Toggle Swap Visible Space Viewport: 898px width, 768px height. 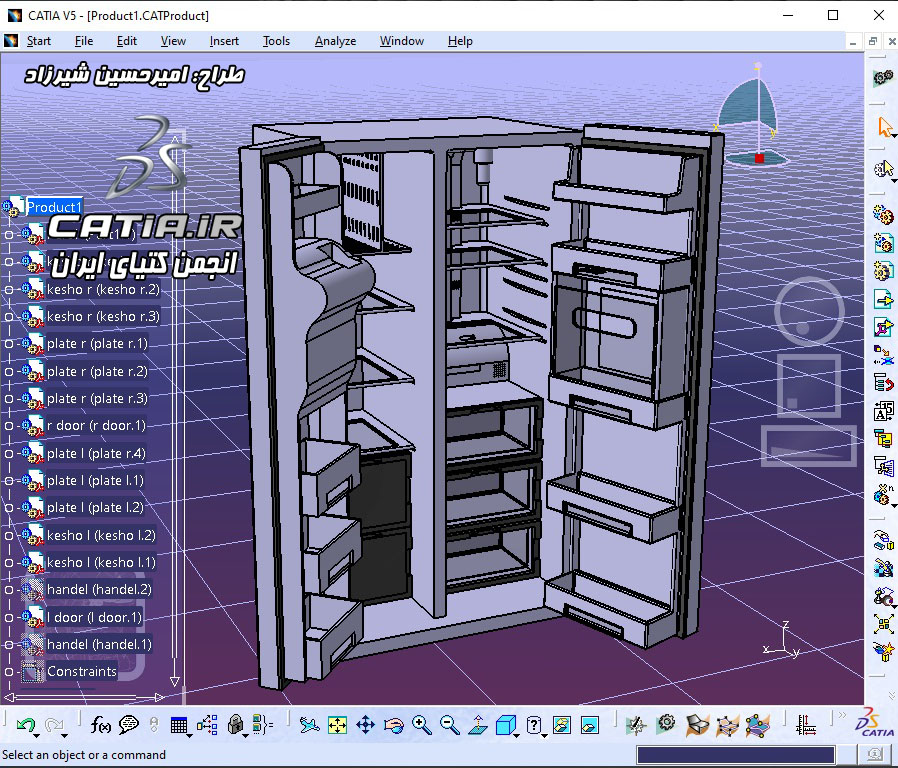point(590,725)
